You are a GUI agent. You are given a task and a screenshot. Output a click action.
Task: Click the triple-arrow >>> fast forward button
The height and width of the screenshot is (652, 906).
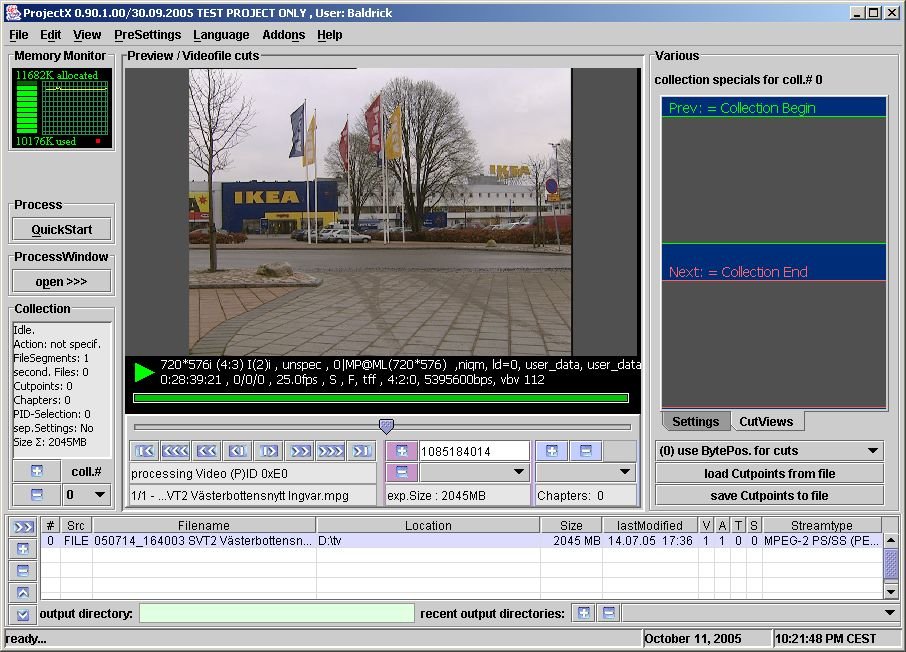331,451
